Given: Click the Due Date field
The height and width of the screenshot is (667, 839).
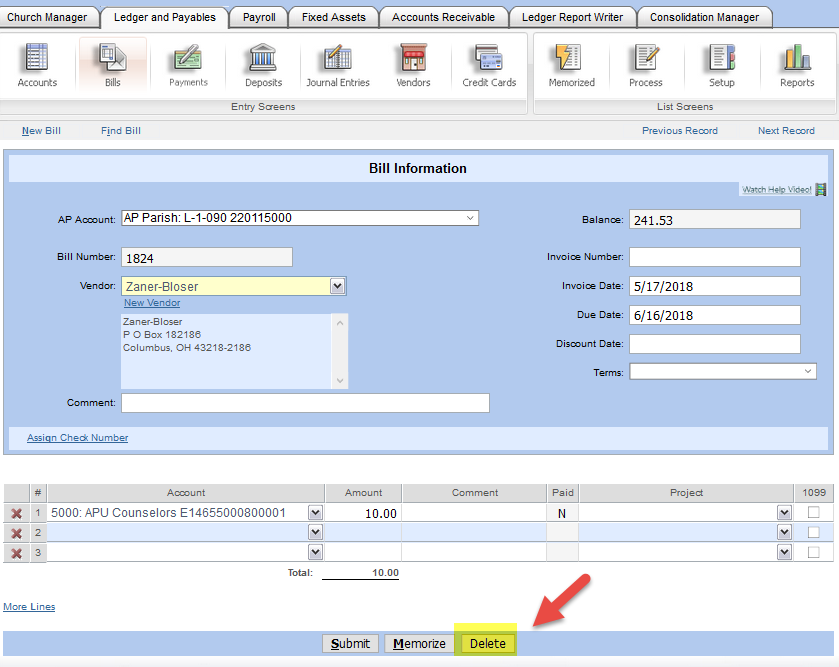Looking at the screenshot, I should 715,315.
